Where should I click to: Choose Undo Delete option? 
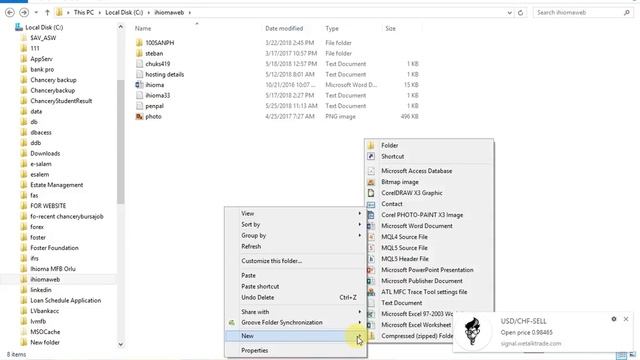[296, 298]
